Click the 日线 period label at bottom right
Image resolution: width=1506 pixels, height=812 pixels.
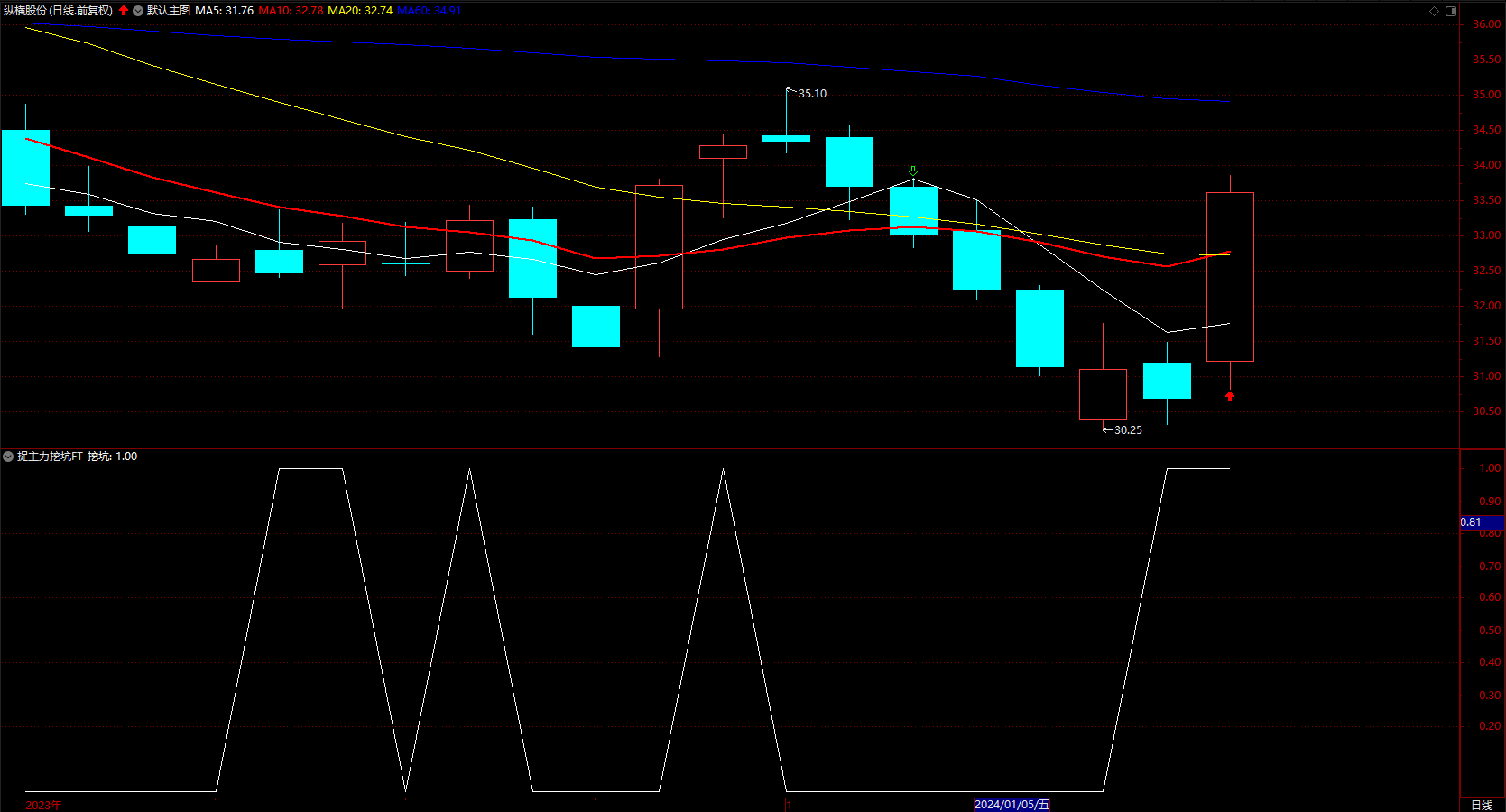tap(1482, 805)
